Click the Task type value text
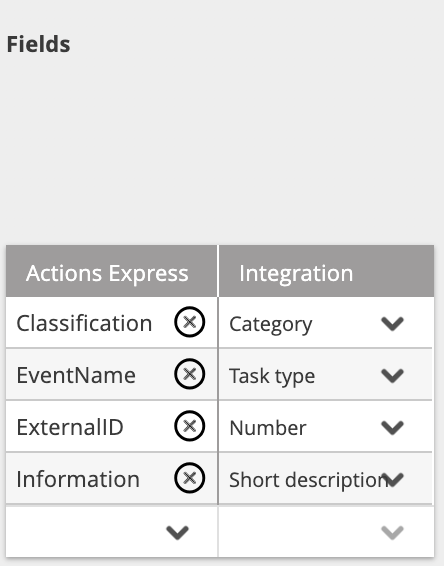Screen dimensions: 444x566 pos(272,376)
